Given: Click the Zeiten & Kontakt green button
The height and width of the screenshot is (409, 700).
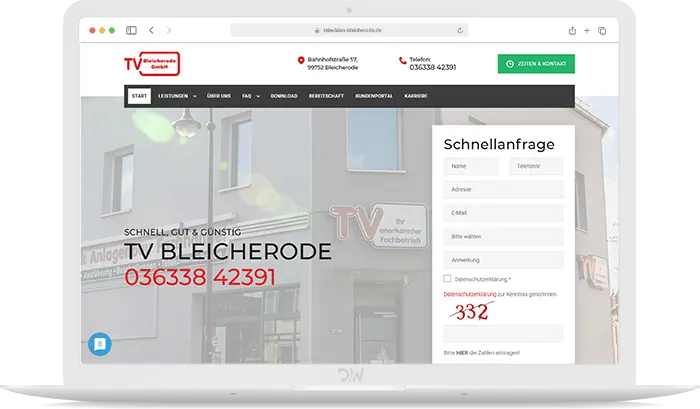Looking at the screenshot, I should (x=536, y=64).
